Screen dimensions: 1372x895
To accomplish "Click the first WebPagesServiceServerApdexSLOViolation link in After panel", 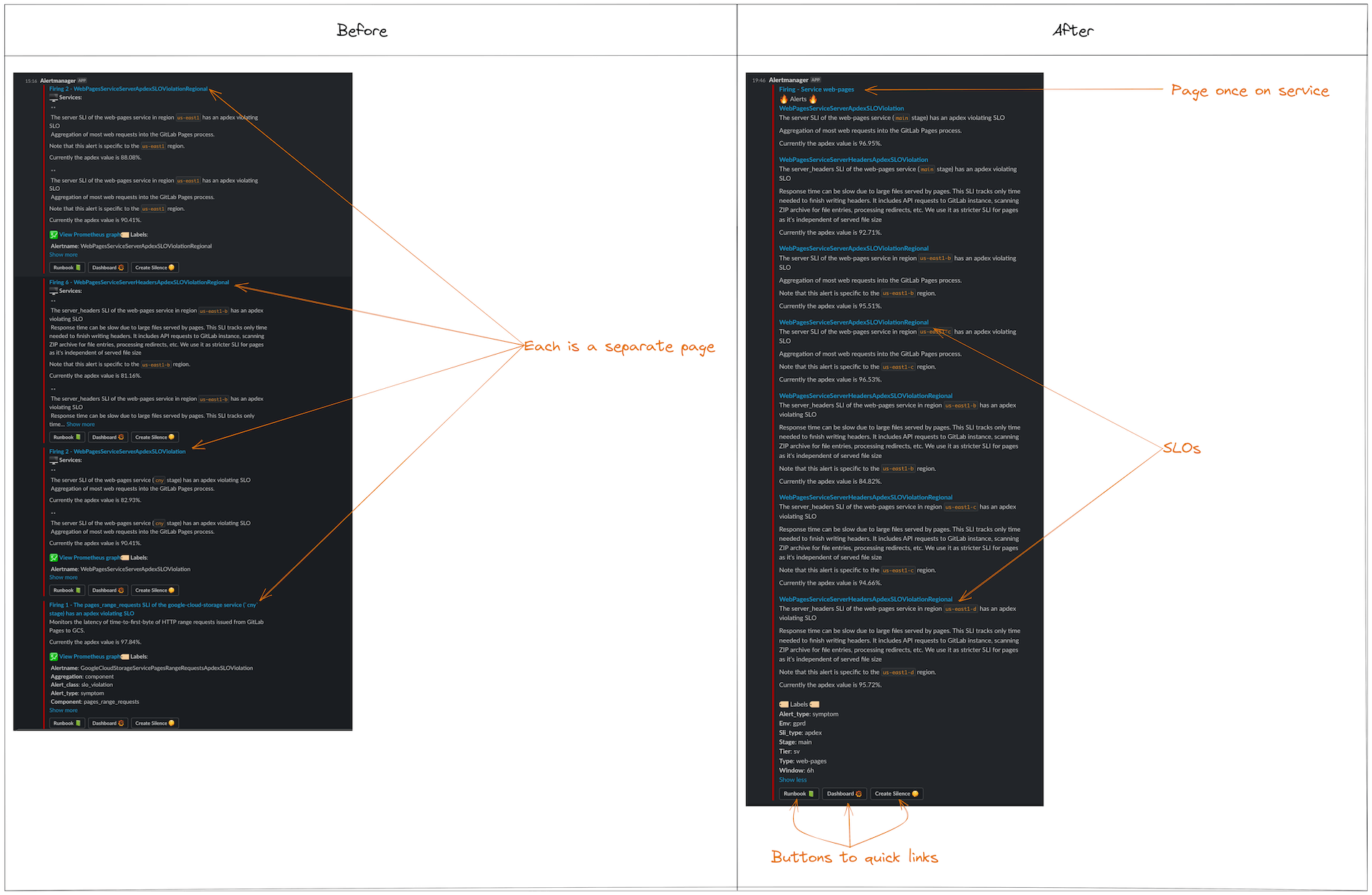I will [x=841, y=109].
